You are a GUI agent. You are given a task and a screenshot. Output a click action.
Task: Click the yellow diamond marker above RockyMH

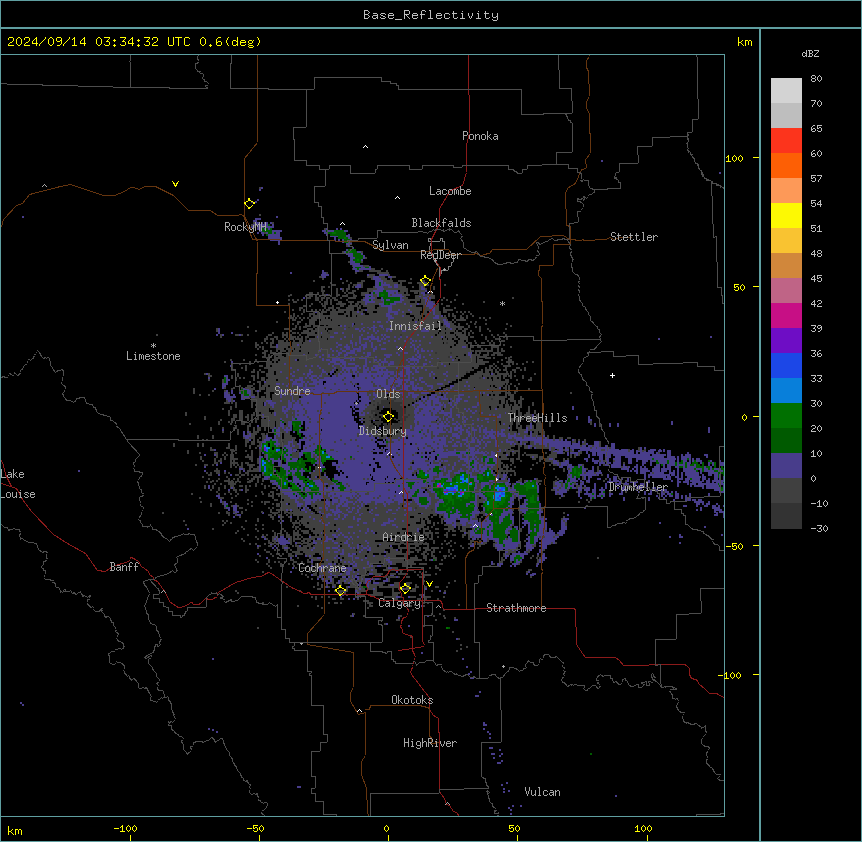coord(249,204)
